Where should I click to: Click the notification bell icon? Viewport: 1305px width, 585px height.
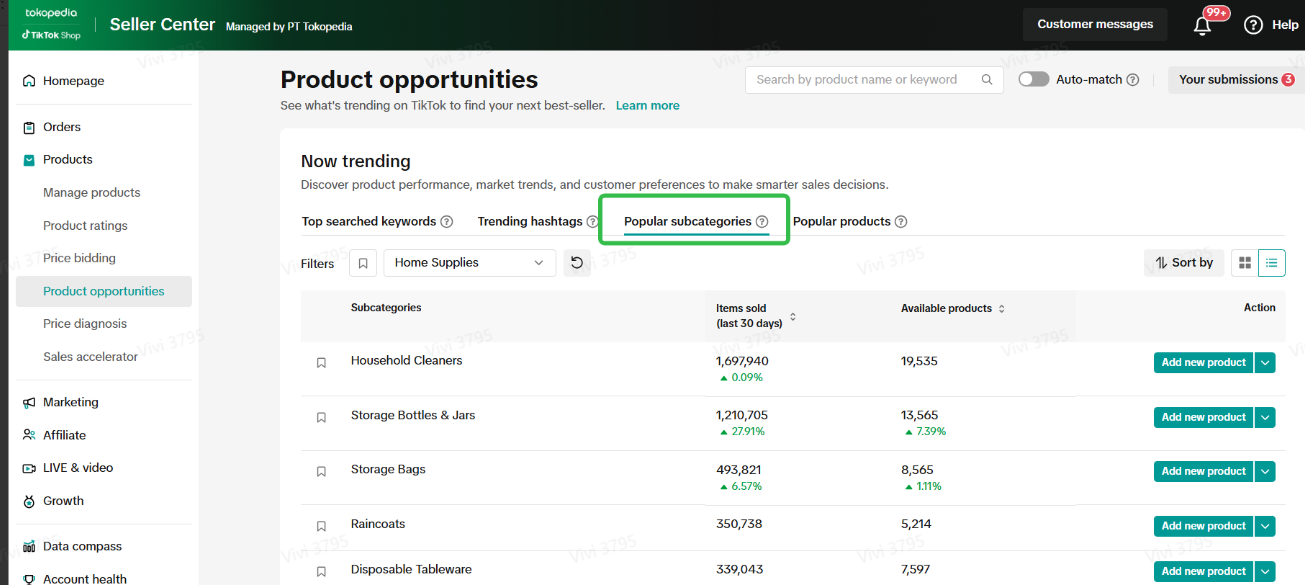click(1203, 26)
